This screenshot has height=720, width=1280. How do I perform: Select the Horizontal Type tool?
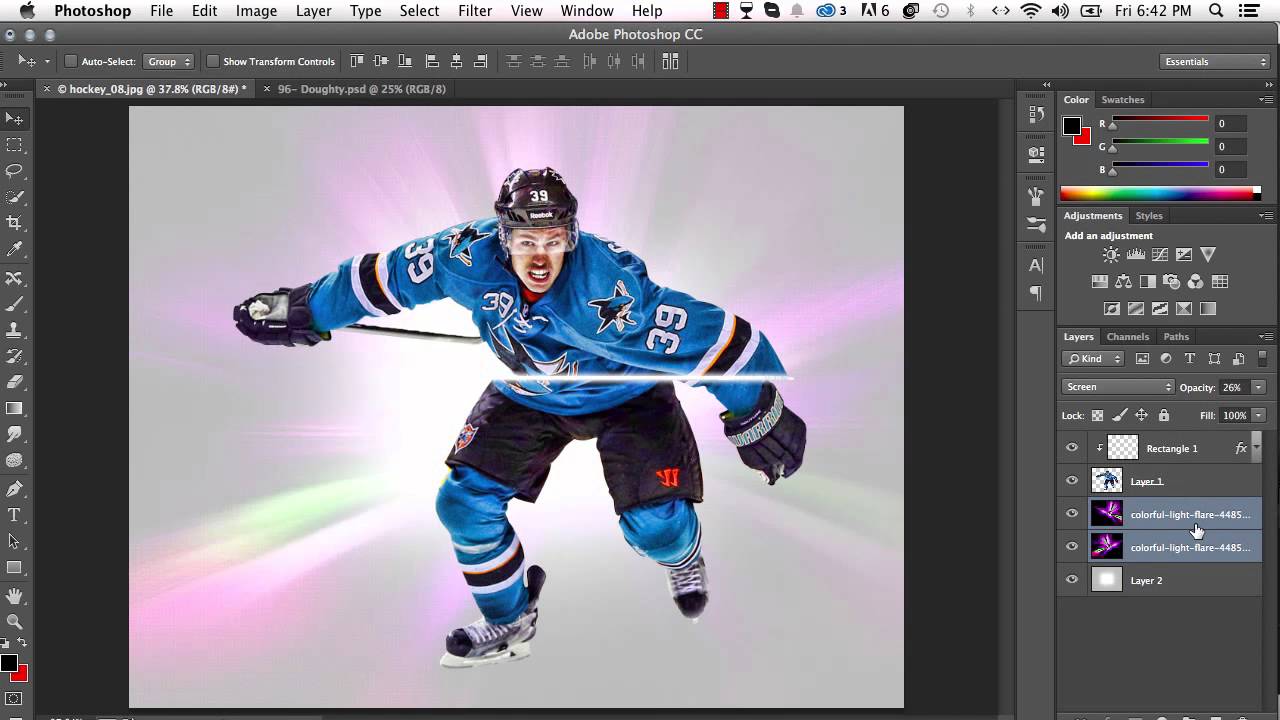click(x=14, y=515)
